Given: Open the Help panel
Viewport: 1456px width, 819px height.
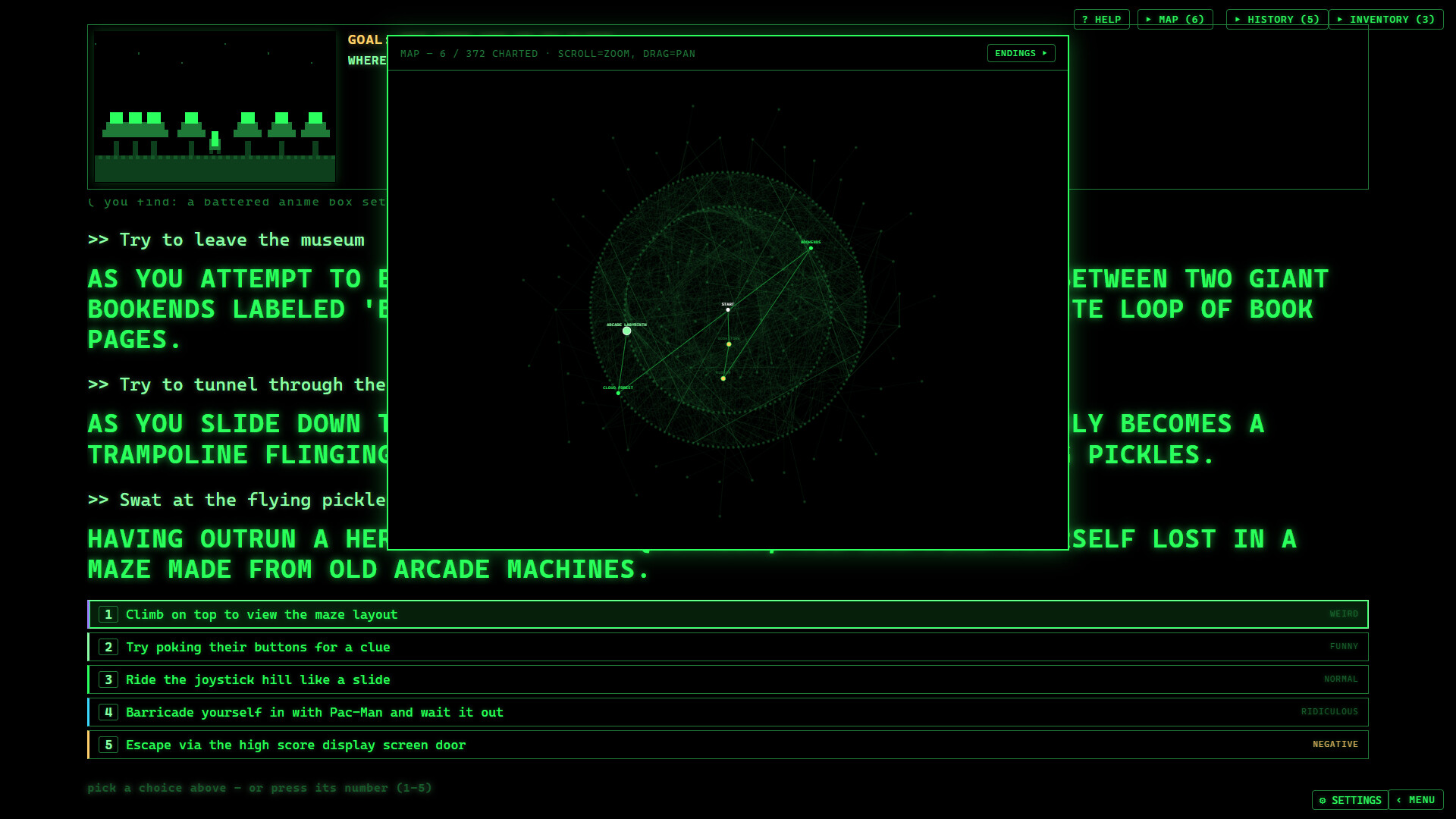Looking at the screenshot, I should pos(1101,19).
